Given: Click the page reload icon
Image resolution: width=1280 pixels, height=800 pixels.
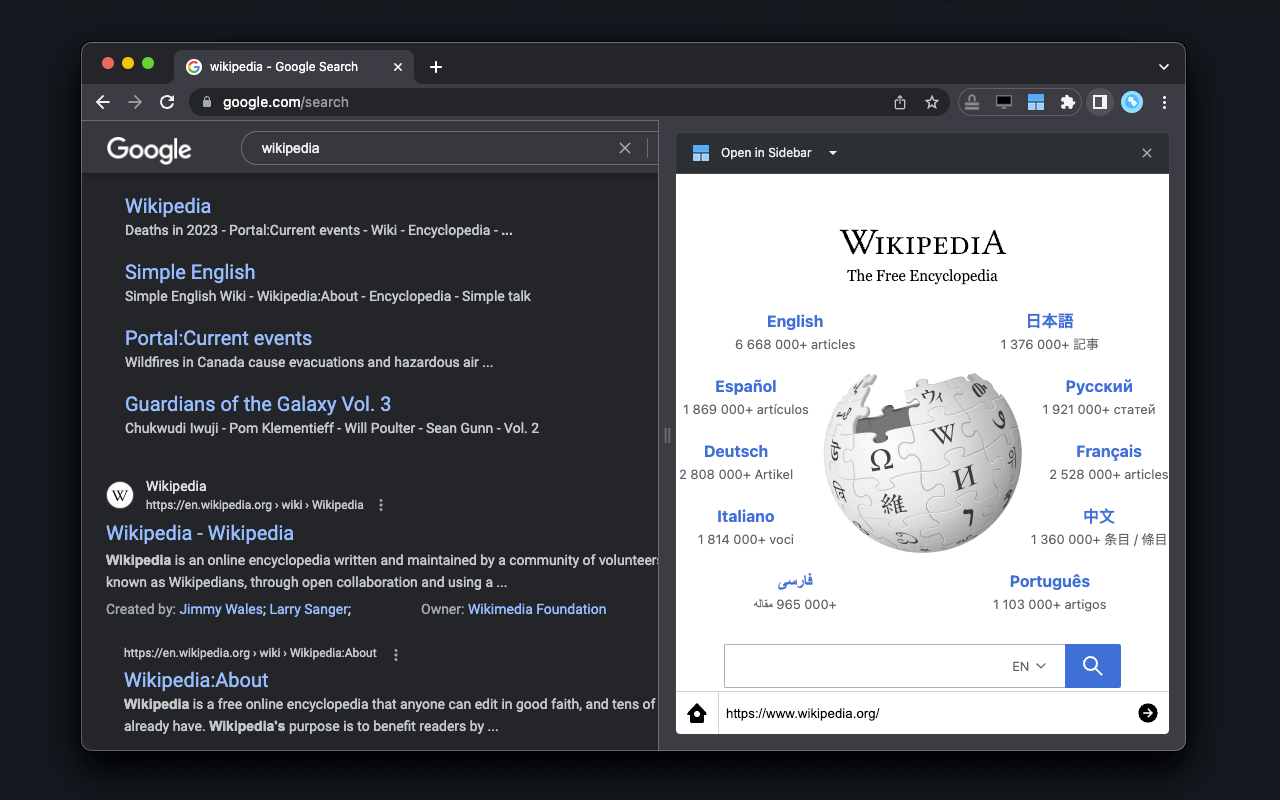Looking at the screenshot, I should point(167,102).
